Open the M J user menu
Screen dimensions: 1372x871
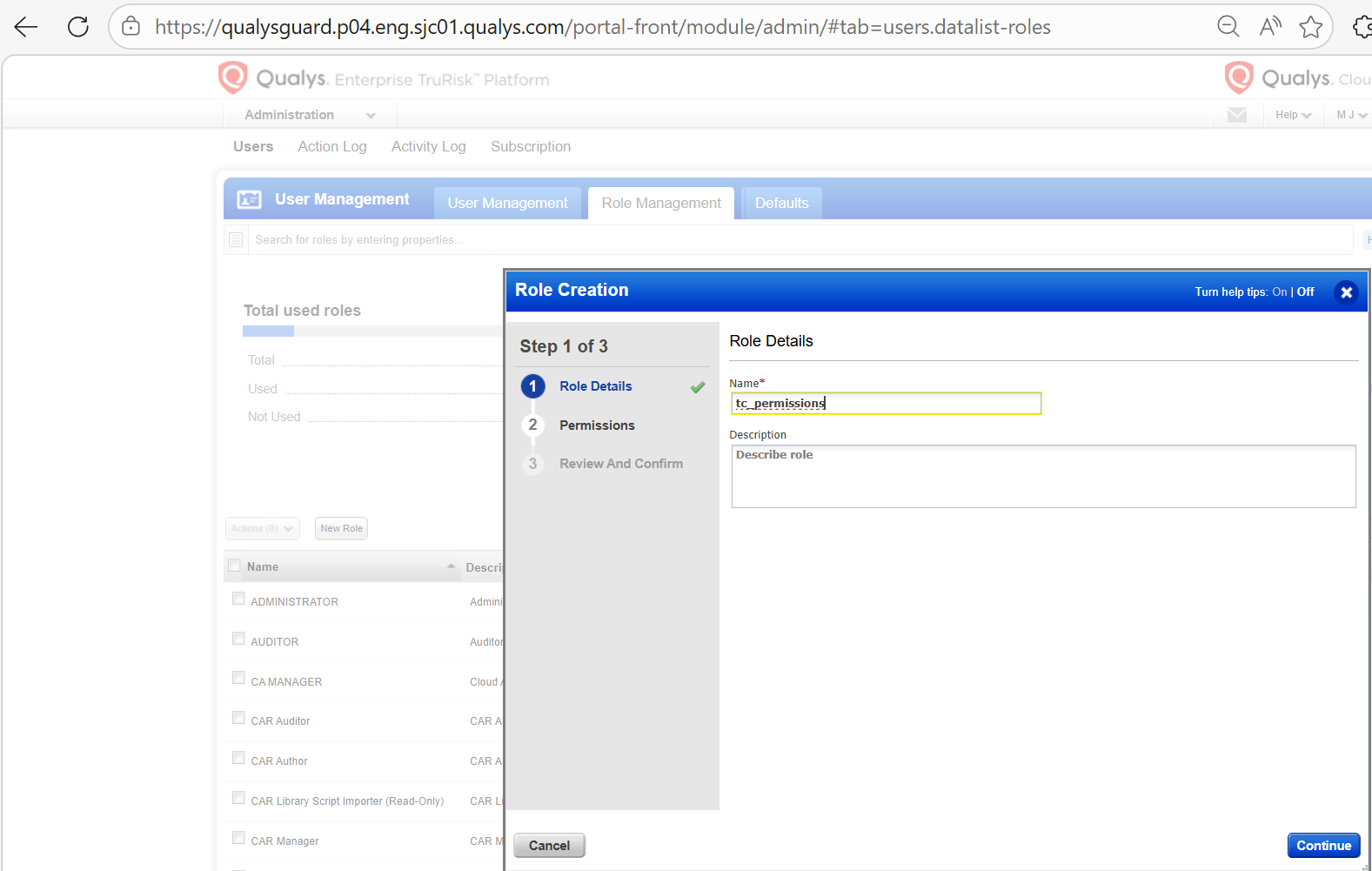[1351, 115]
